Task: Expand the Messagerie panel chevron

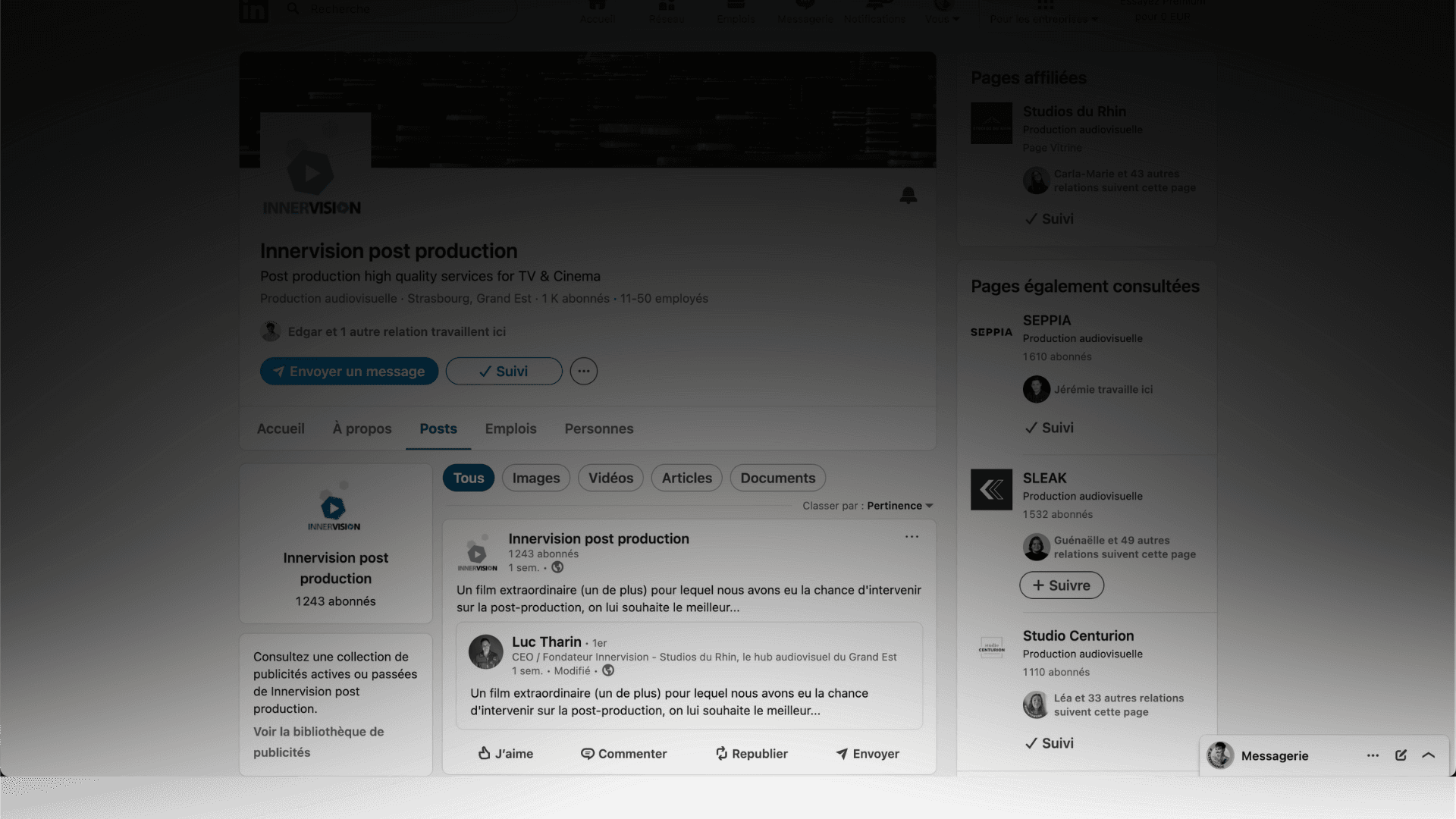Action: tap(1429, 755)
